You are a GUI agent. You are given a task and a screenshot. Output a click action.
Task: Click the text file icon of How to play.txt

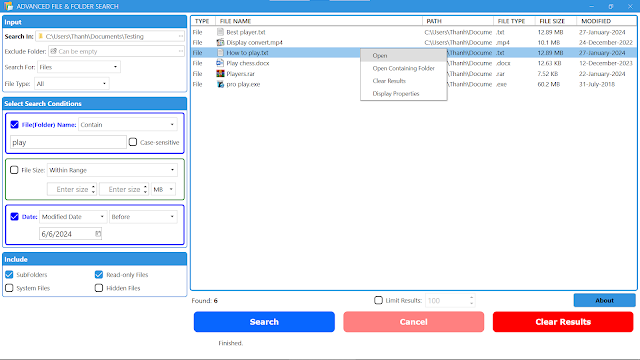point(220,53)
